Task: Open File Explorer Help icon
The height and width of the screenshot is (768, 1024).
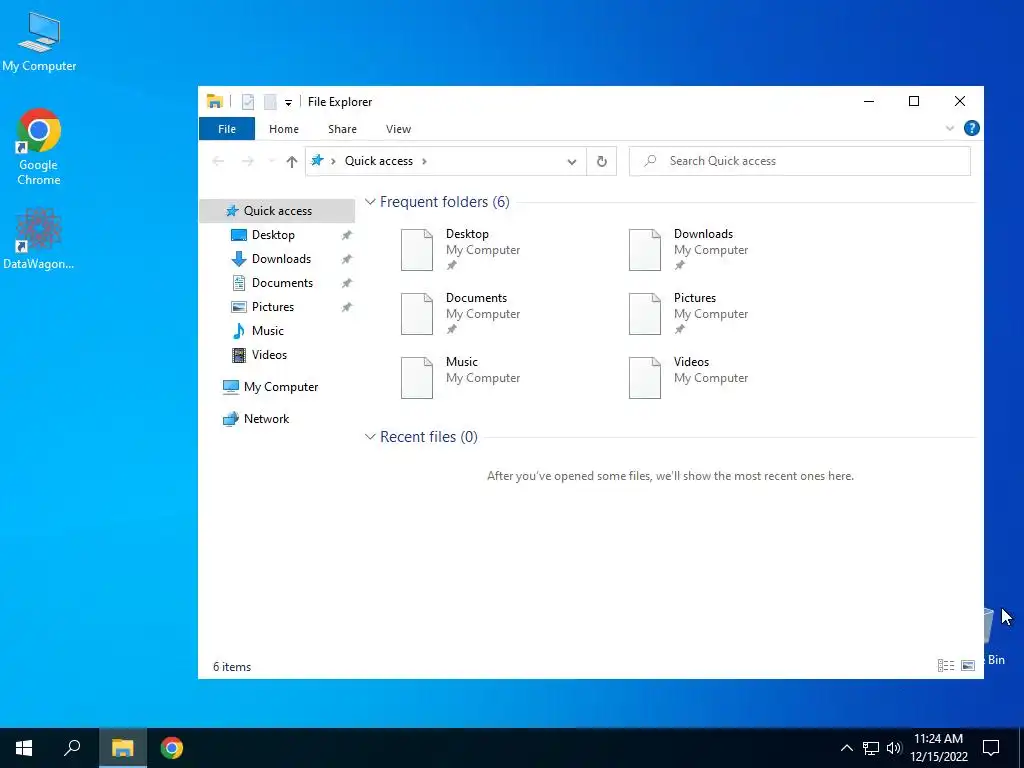Action: point(971,128)
